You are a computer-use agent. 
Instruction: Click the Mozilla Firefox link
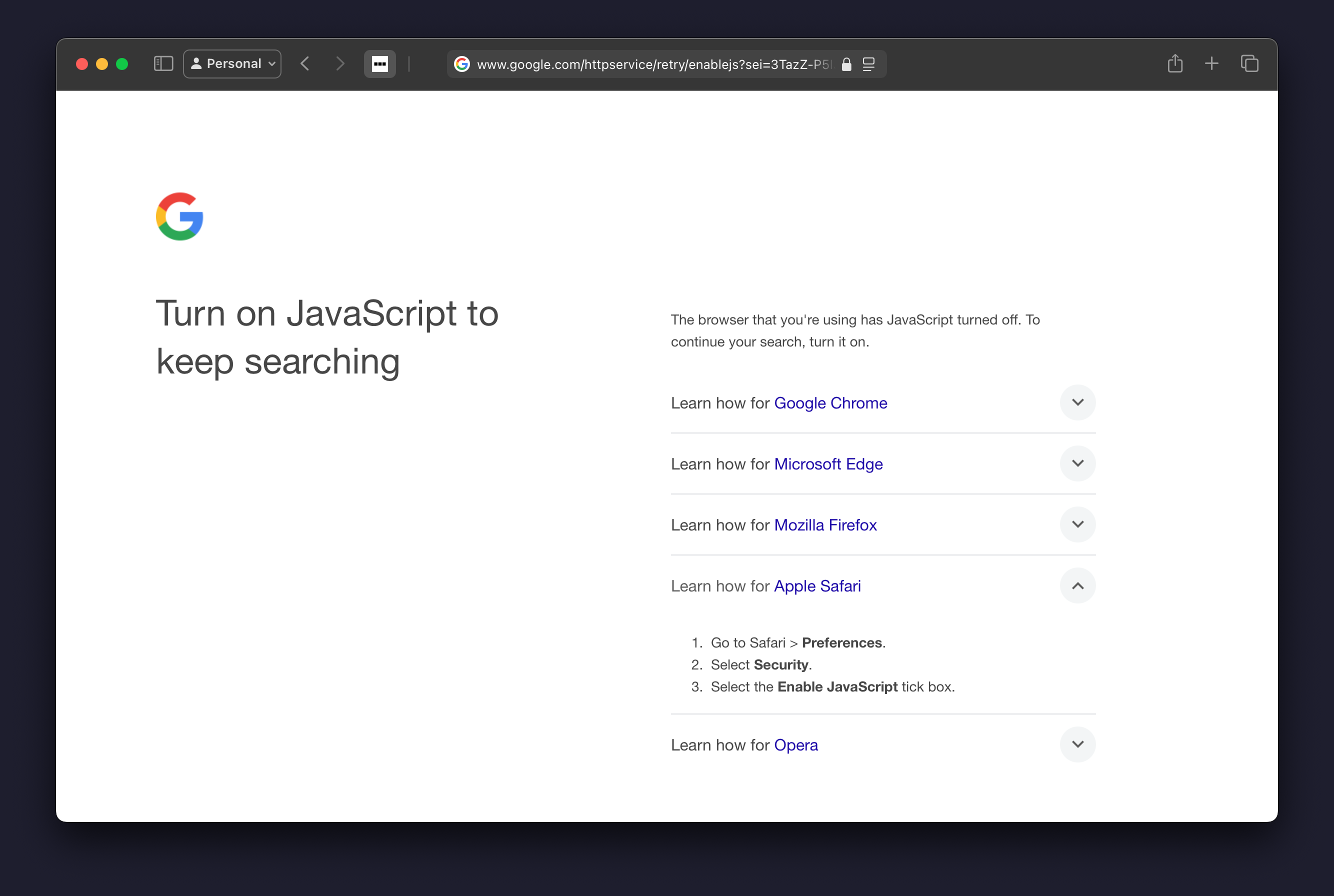(825, 524)
